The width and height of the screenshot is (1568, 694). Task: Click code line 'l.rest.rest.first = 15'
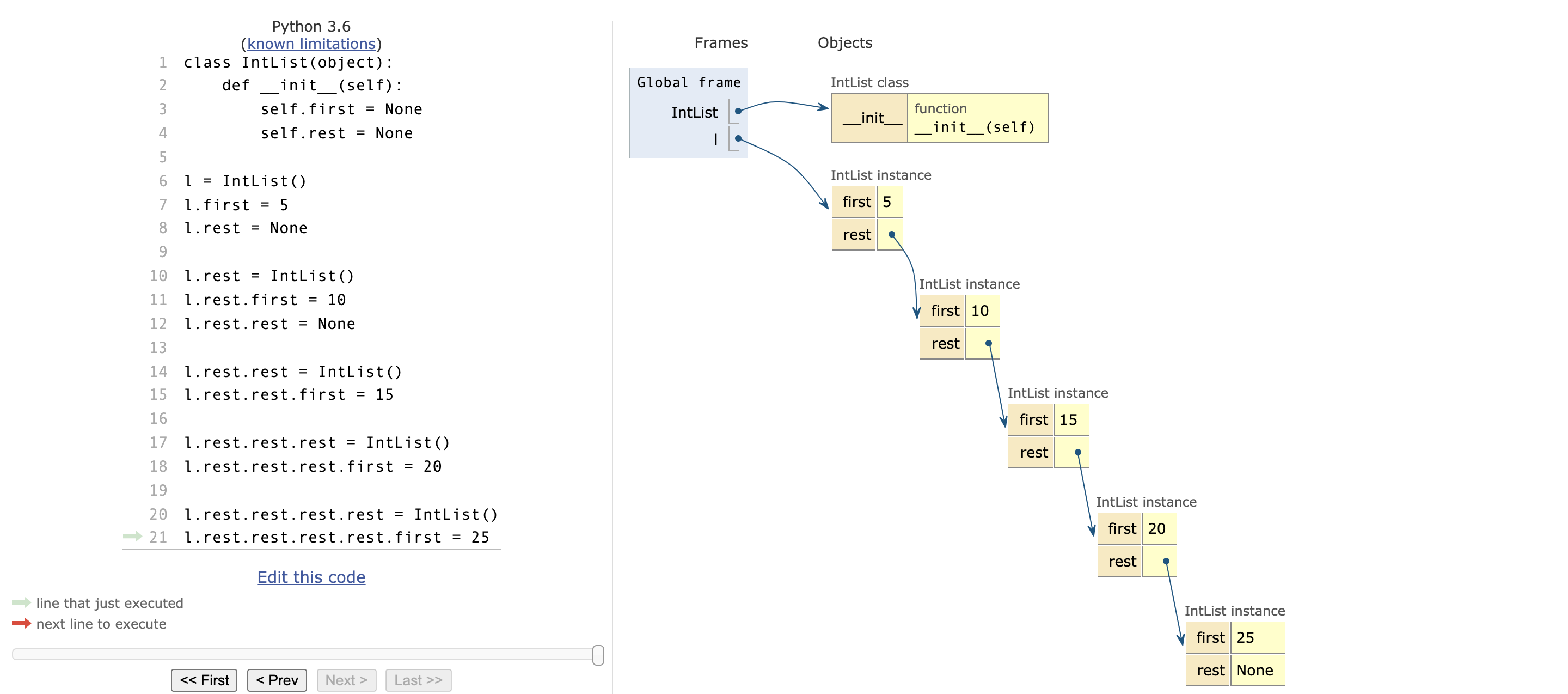tap(289, 394)
